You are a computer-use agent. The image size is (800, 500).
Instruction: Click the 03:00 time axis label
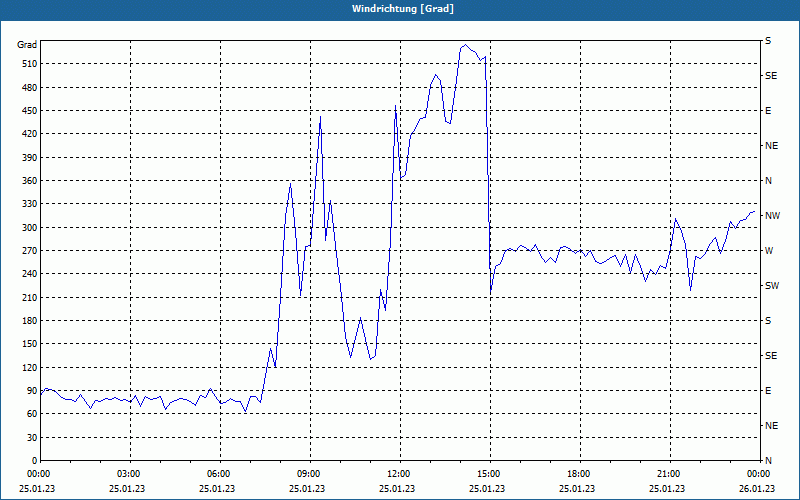[127, 473]
